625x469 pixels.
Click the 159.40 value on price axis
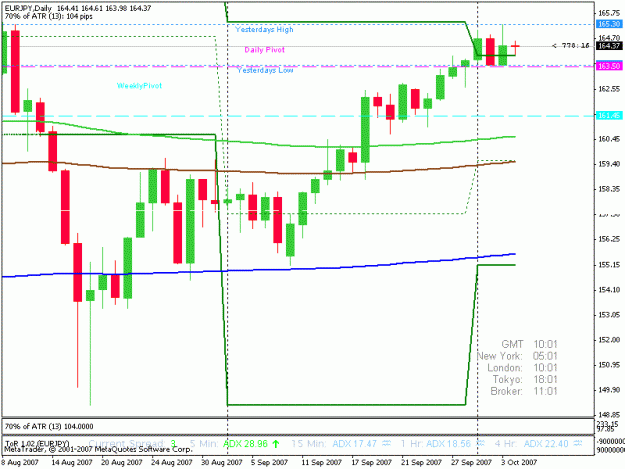609,164
